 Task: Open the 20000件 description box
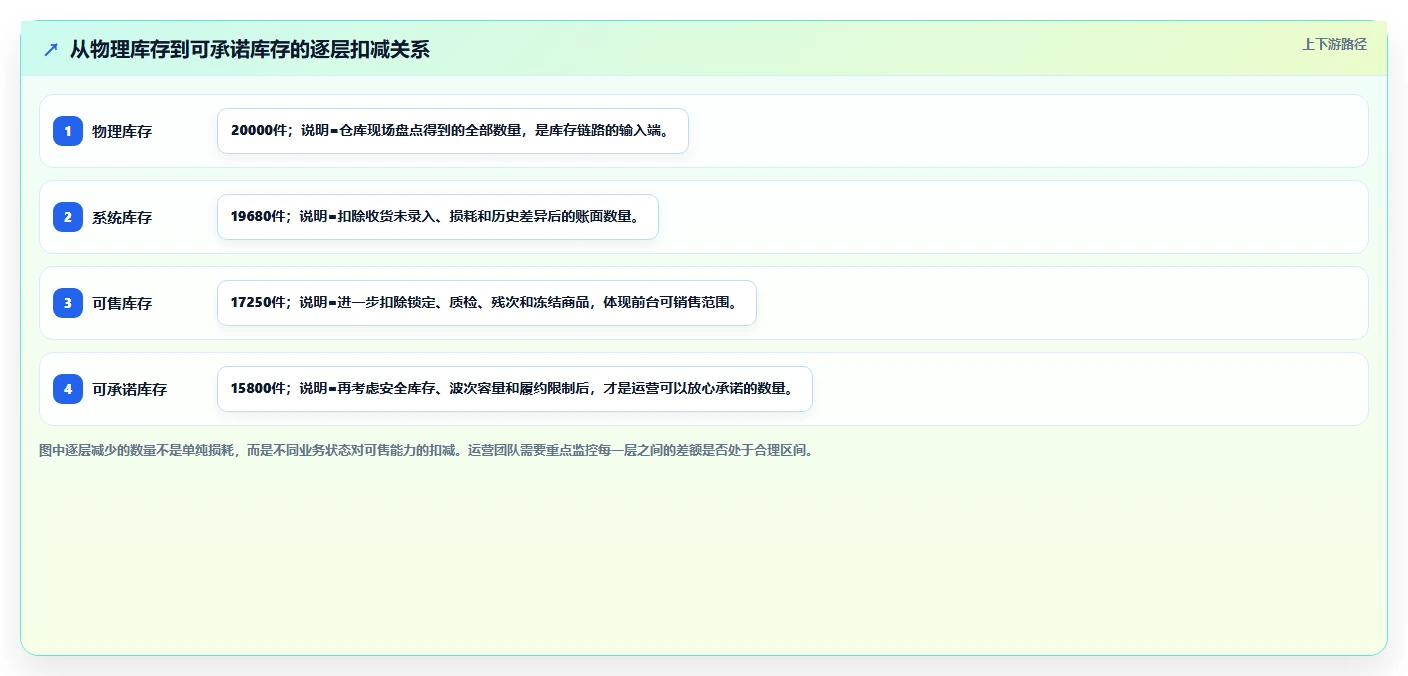[453, 131]
